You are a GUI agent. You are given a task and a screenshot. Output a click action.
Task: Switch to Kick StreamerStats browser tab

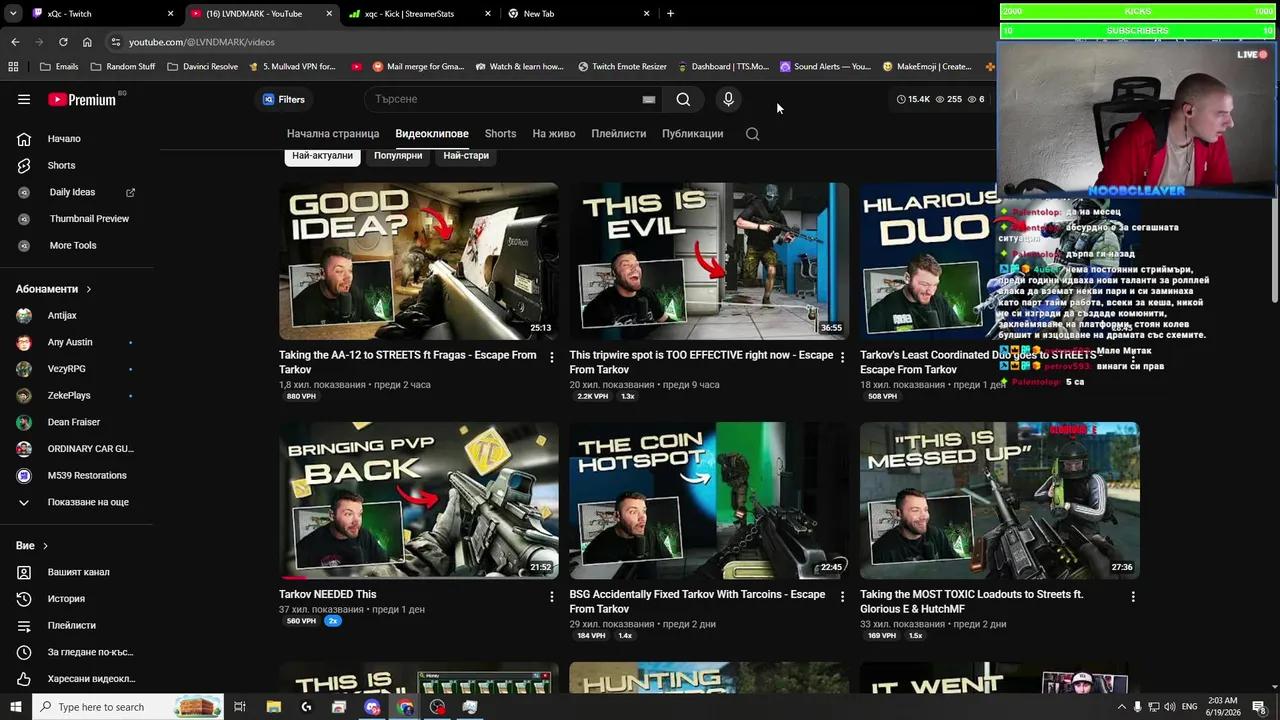pyautogui.click(x=418, y=14)
